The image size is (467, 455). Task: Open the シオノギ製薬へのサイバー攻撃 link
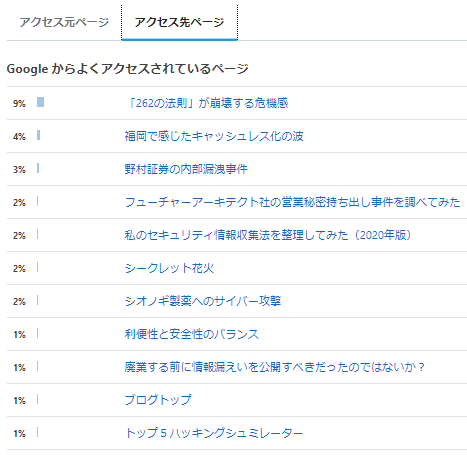(x=203, y=301)
